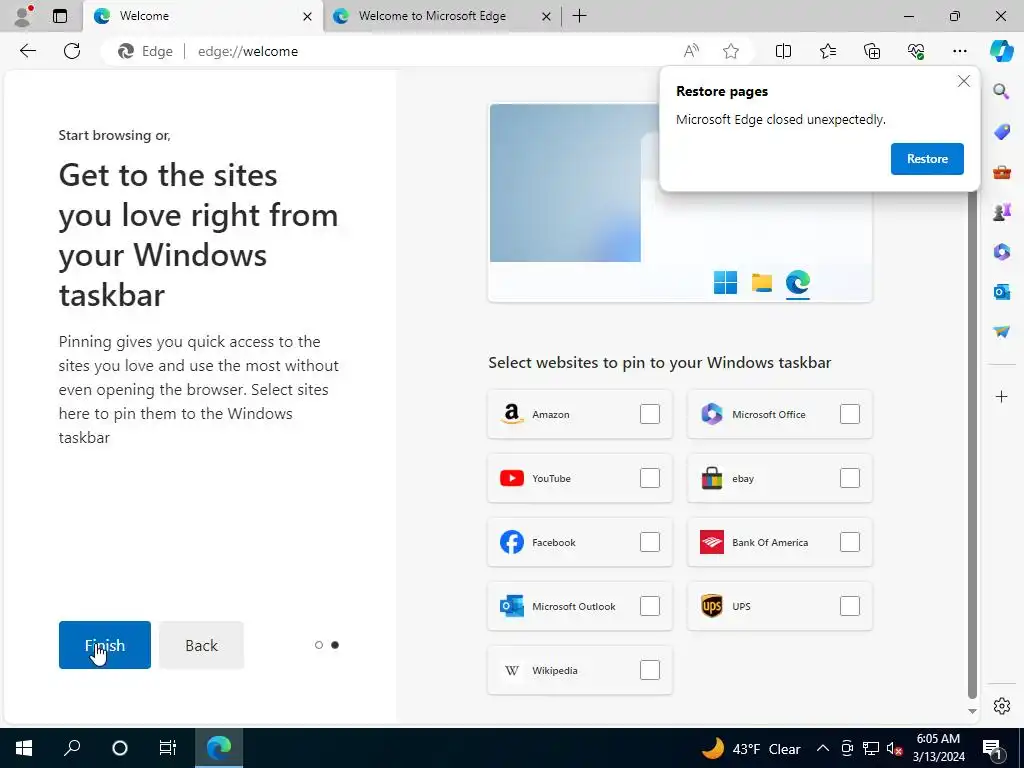Check the YouTube checkbox
The image size is (1024, 768).
[x=650, y=478]
